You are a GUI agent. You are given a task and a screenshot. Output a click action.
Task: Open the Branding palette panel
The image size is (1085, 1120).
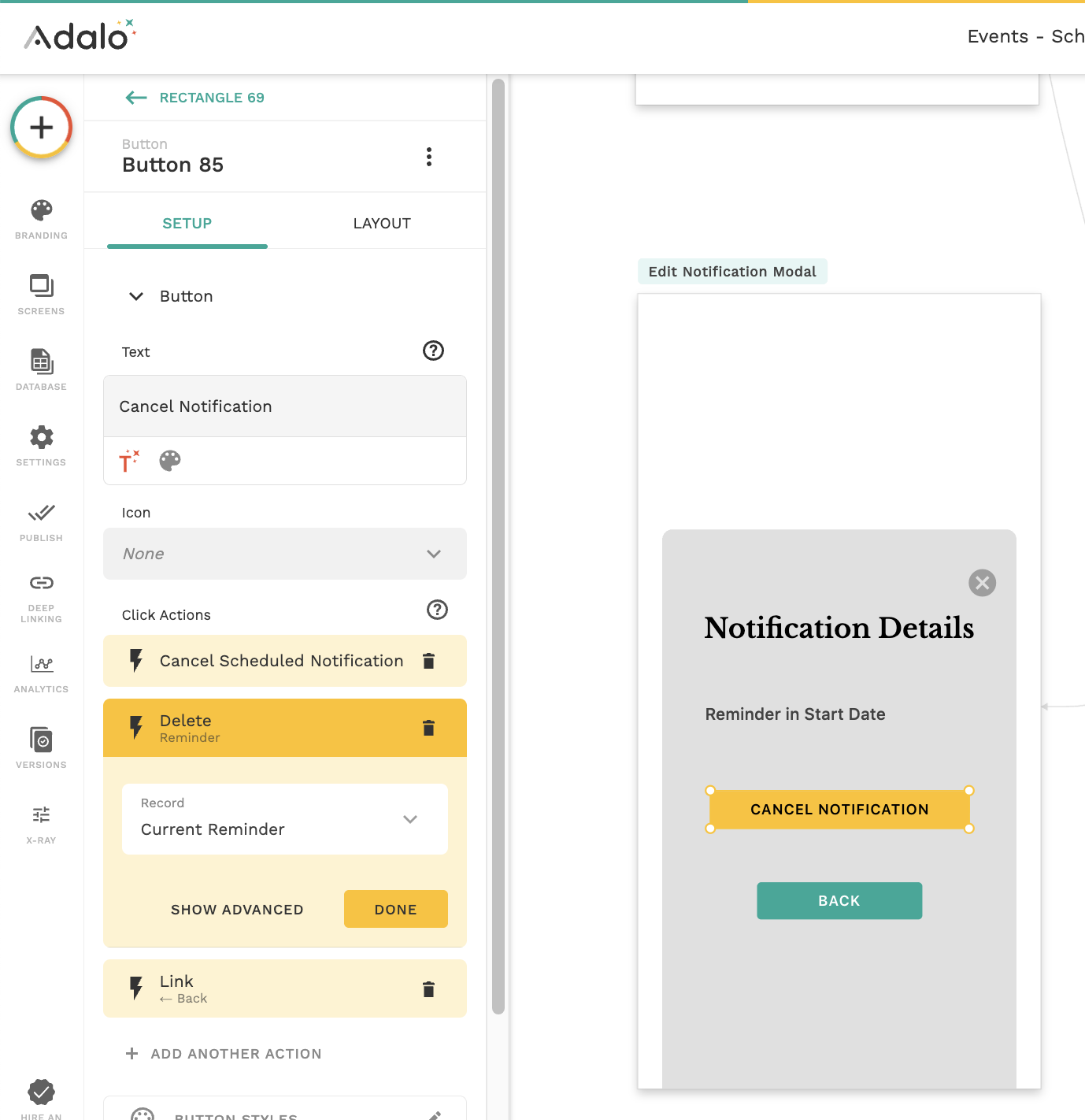point(41,218)
